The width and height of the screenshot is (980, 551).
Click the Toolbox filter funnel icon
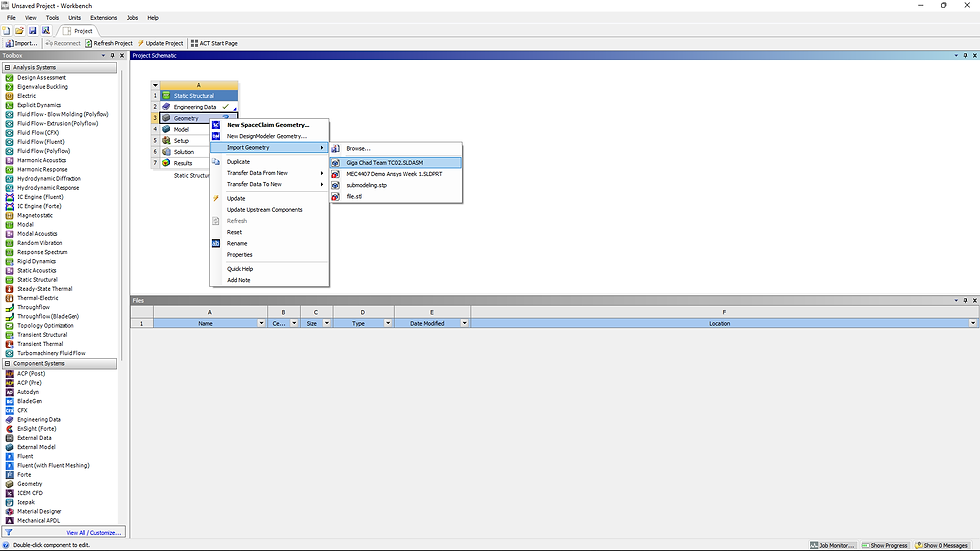pyautogui.click(x=9, y=532)
